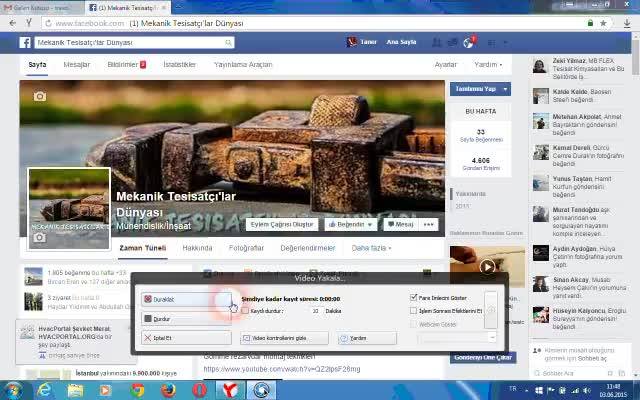Screen dimensions: 640x400
Task: Click the green lock icon in address bar
Action: (590, 23)
